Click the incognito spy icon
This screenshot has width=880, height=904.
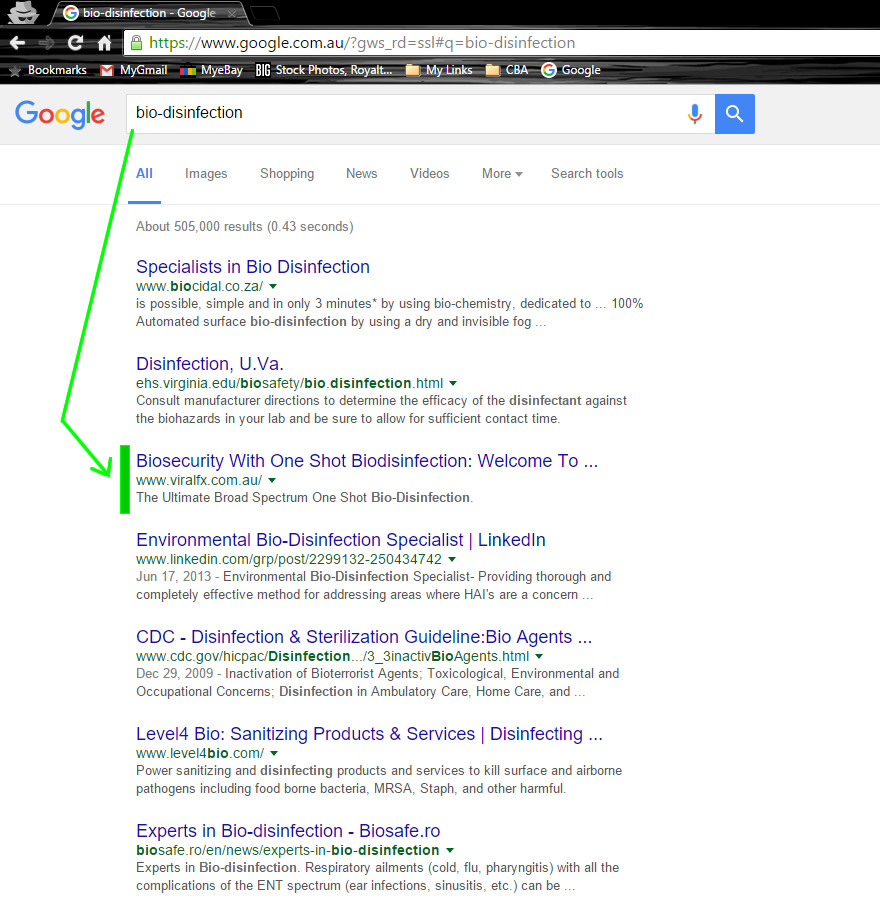click(x=23, y=13)
